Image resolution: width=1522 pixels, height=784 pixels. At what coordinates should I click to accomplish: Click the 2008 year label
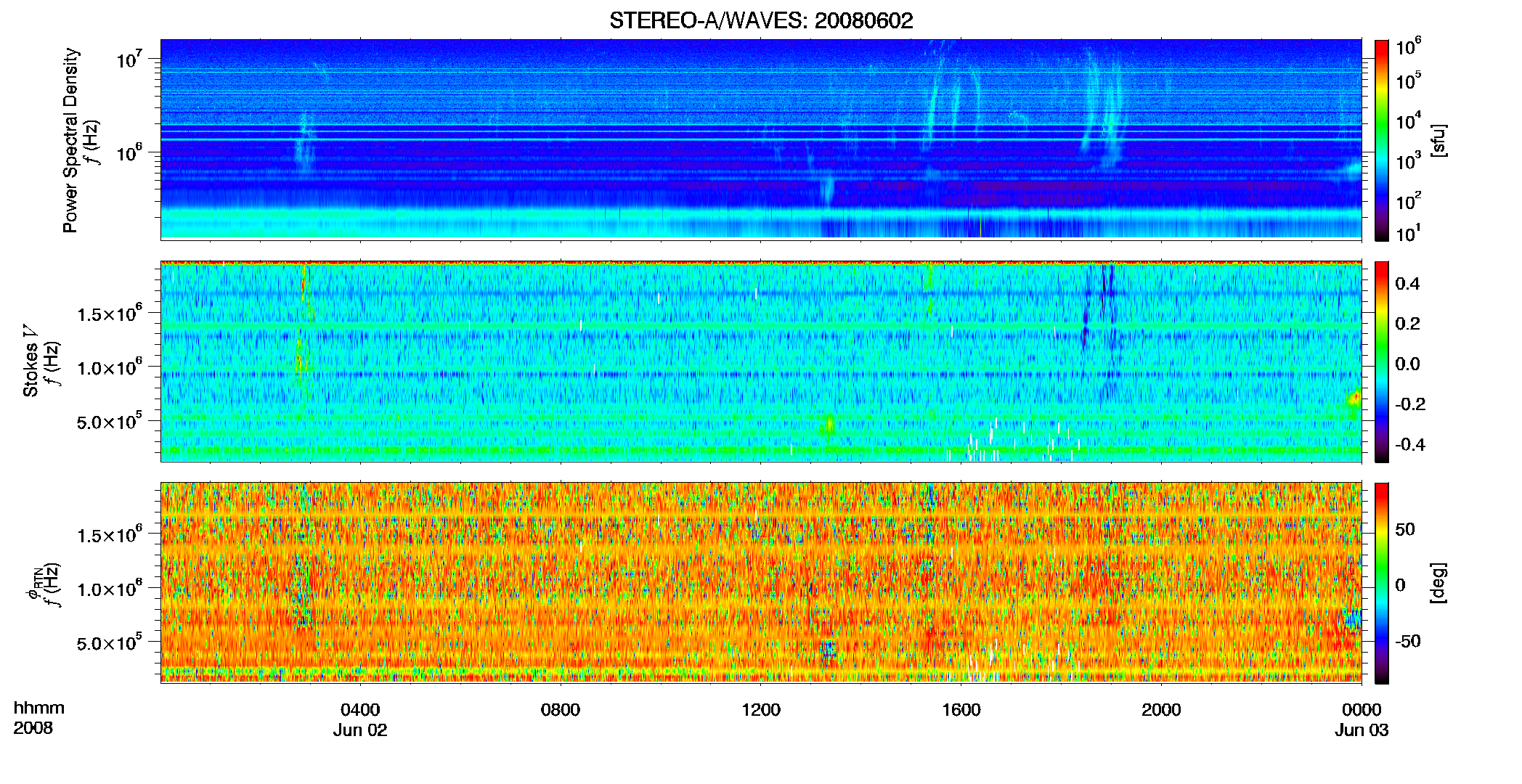[x=33, y=728]
